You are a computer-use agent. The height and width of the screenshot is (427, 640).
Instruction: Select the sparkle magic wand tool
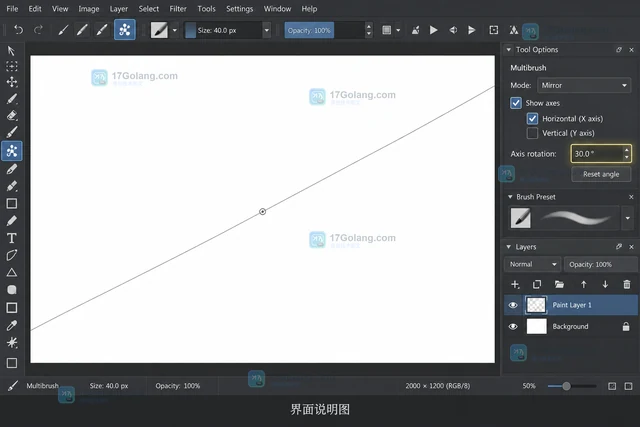tap(11, 342)
